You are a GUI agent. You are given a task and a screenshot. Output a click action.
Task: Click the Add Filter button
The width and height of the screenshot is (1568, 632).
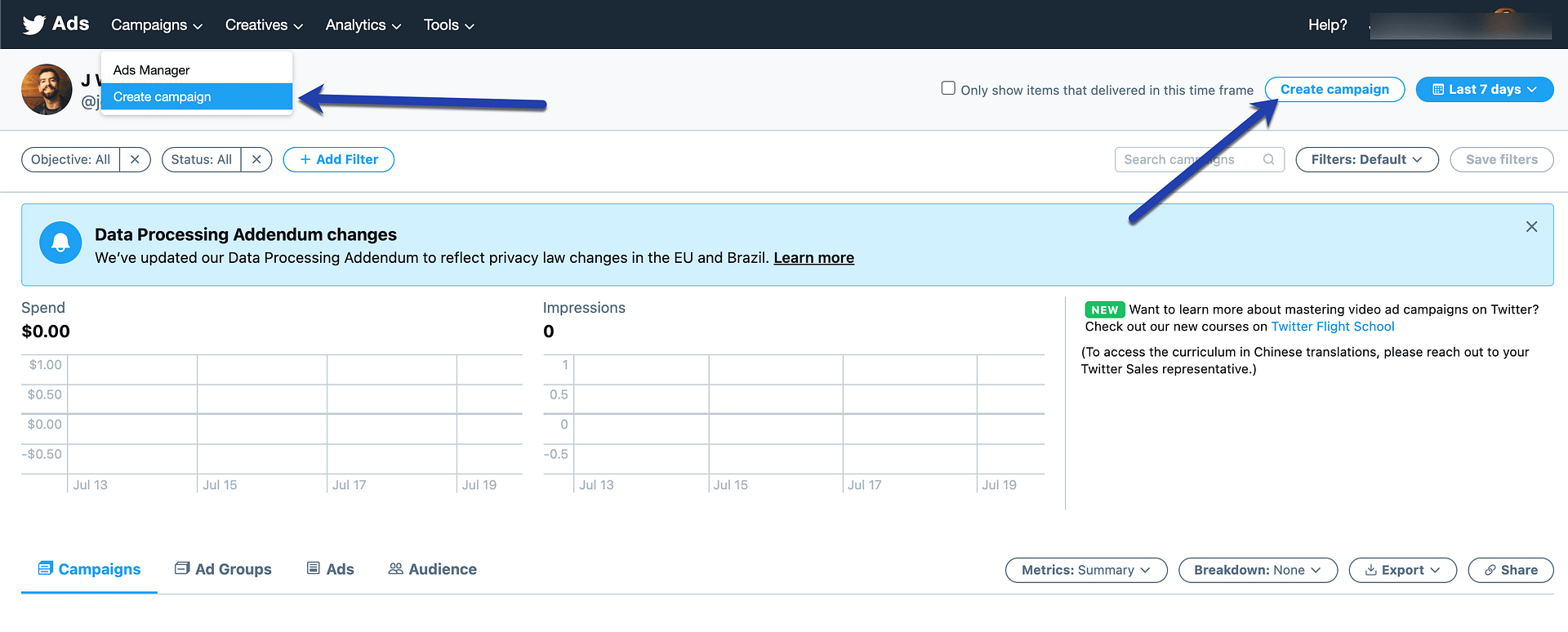[x=339, y=159]
